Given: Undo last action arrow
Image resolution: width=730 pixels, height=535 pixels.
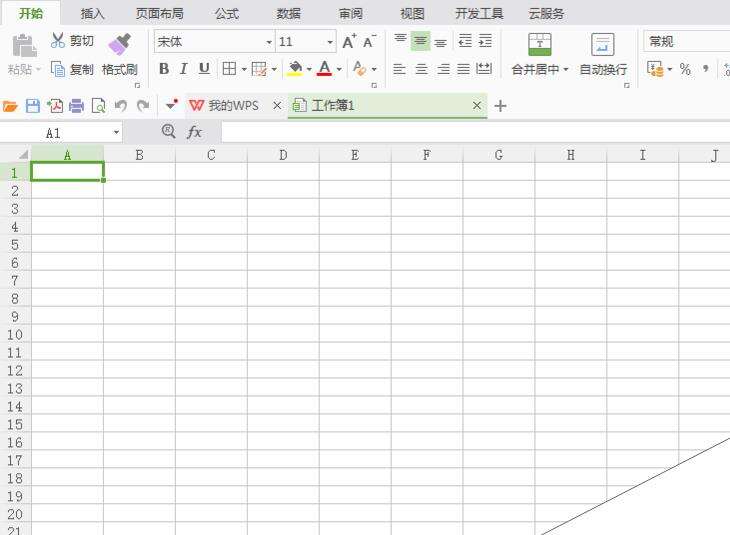Looking at the screenshot, I should [x=121, y=106].
